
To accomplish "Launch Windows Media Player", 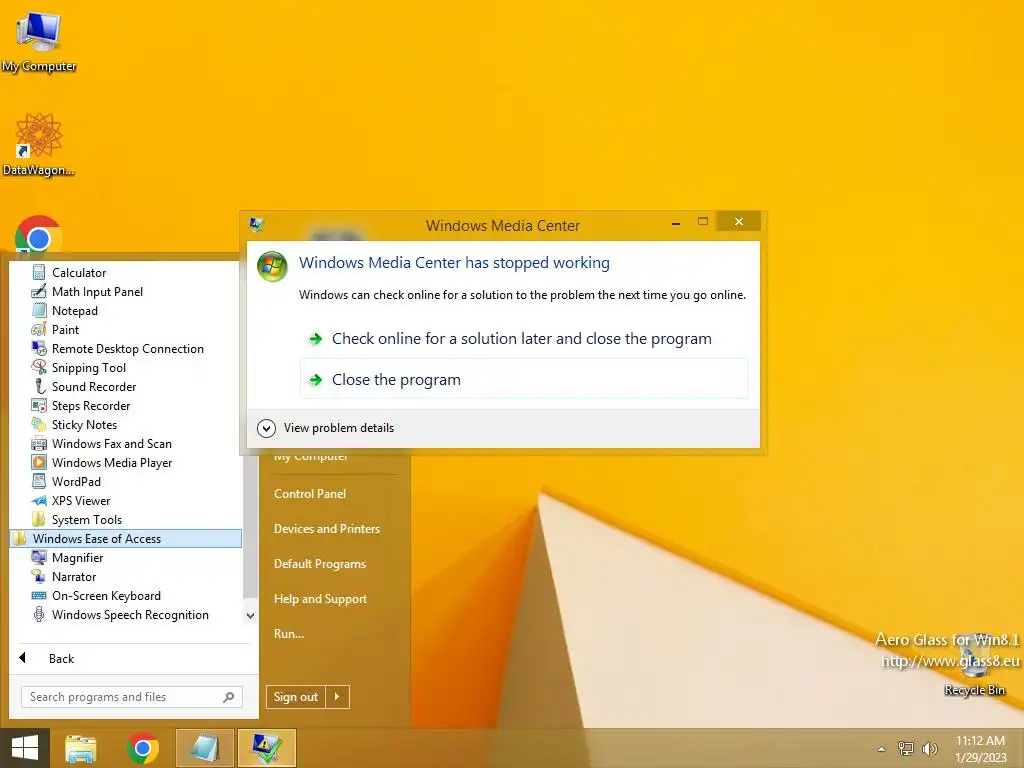I will pyautogui.click(x=102, y=462).
